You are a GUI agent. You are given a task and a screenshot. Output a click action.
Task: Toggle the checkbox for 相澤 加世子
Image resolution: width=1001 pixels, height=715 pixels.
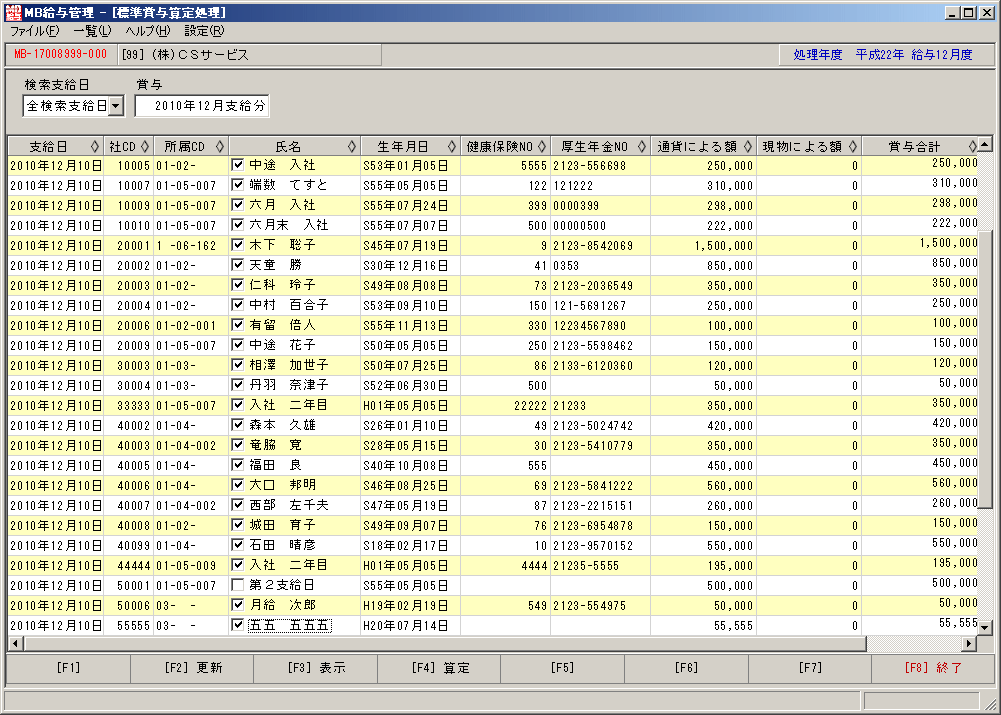click(x=237, y=365)
